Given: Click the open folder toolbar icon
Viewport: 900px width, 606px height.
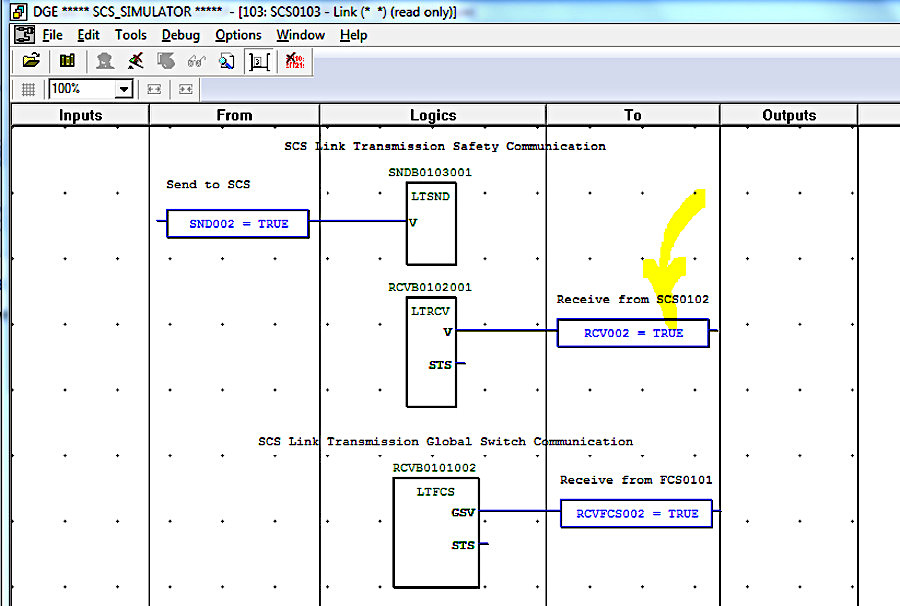Looking at the screenshot, I should [31, 60].
